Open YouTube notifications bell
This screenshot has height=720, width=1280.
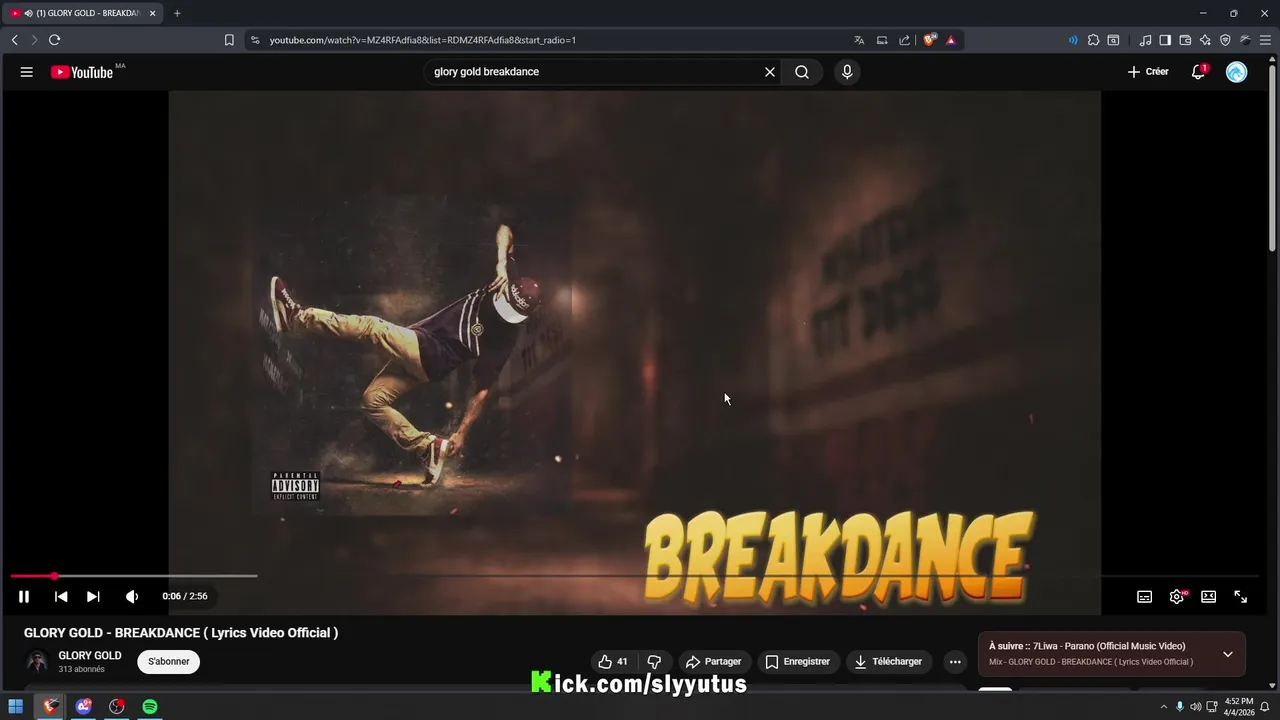click(1198, 72)
